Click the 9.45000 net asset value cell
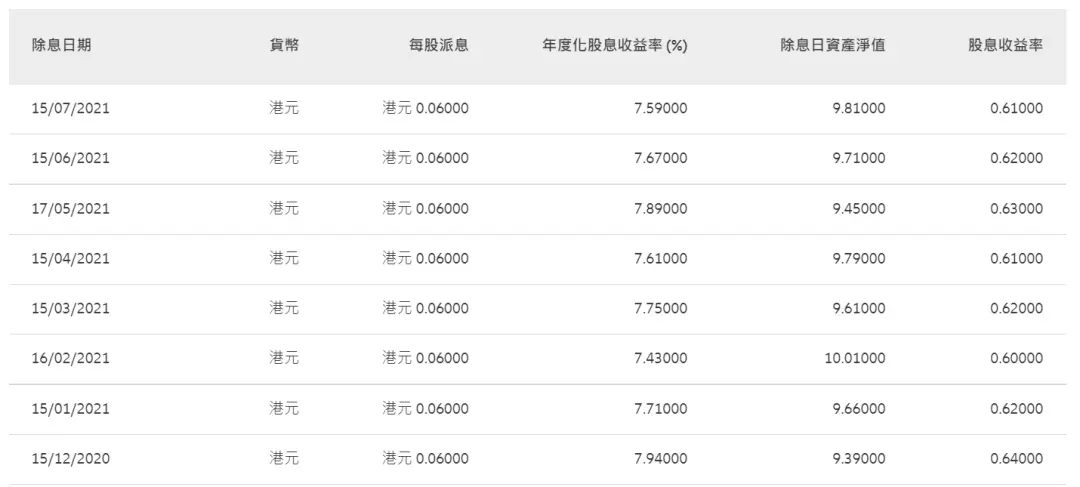This screenshot has height=487, width=1080. (859, 209)
